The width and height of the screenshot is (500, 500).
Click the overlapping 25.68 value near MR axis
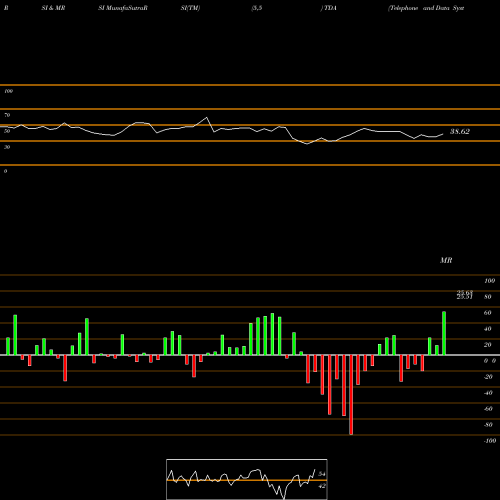pos(465,293)
